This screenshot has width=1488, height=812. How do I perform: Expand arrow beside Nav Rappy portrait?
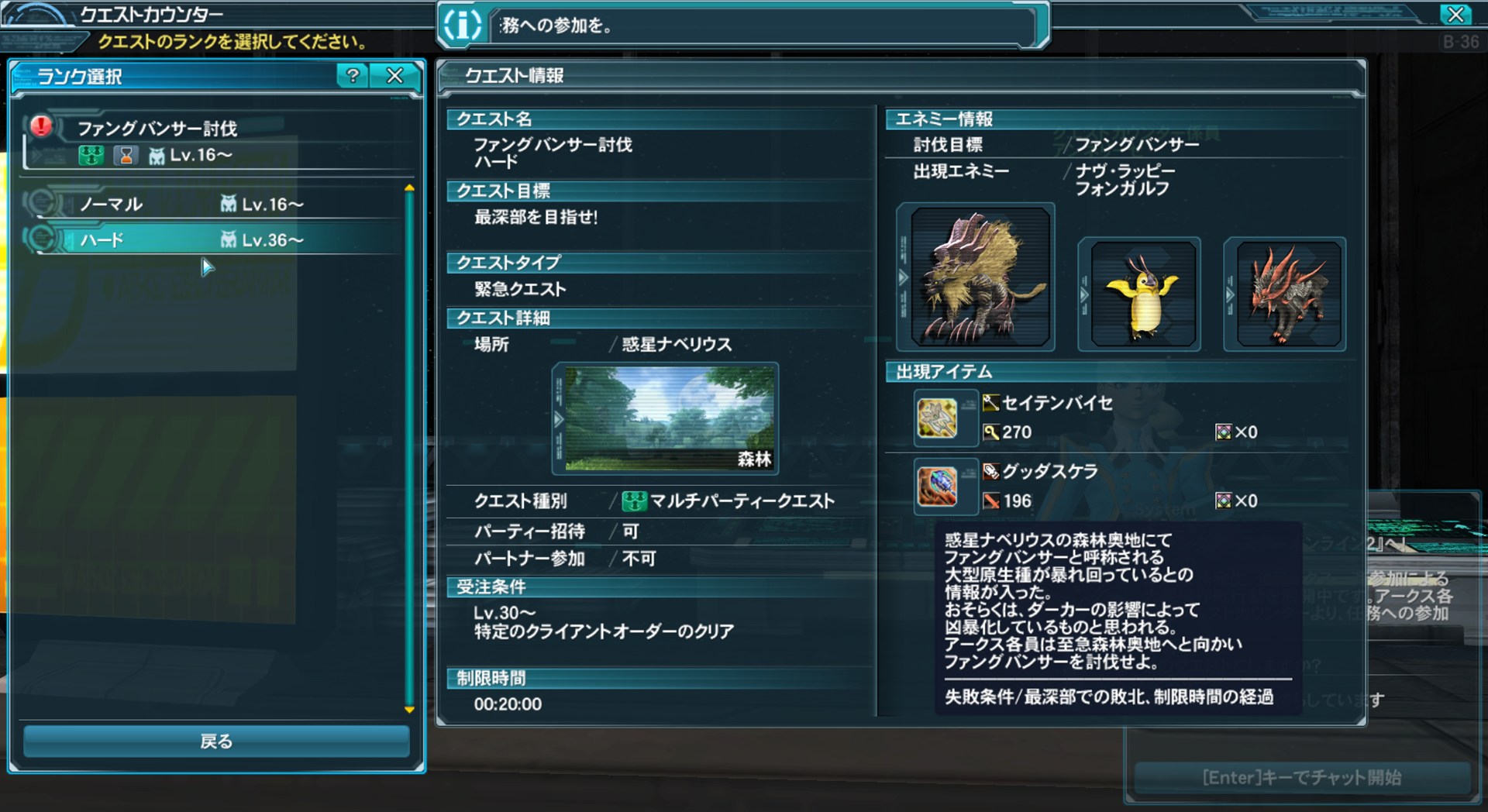1084,295
